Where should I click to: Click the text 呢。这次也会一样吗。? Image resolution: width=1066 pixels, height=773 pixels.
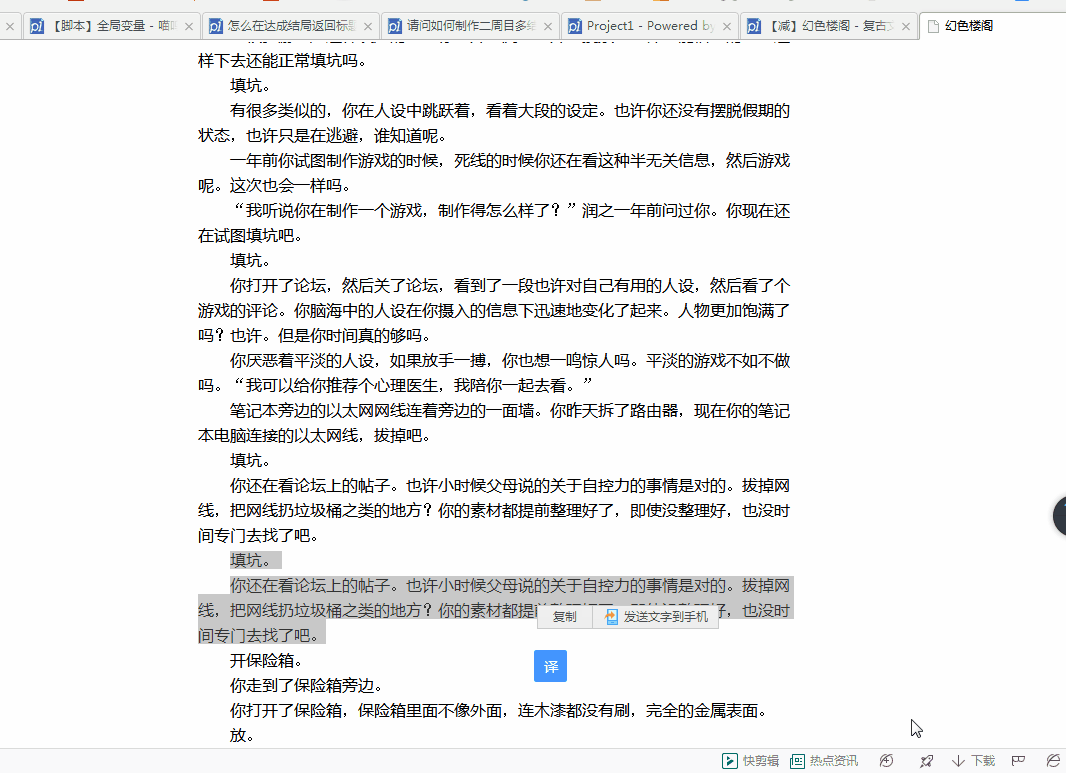274,186
